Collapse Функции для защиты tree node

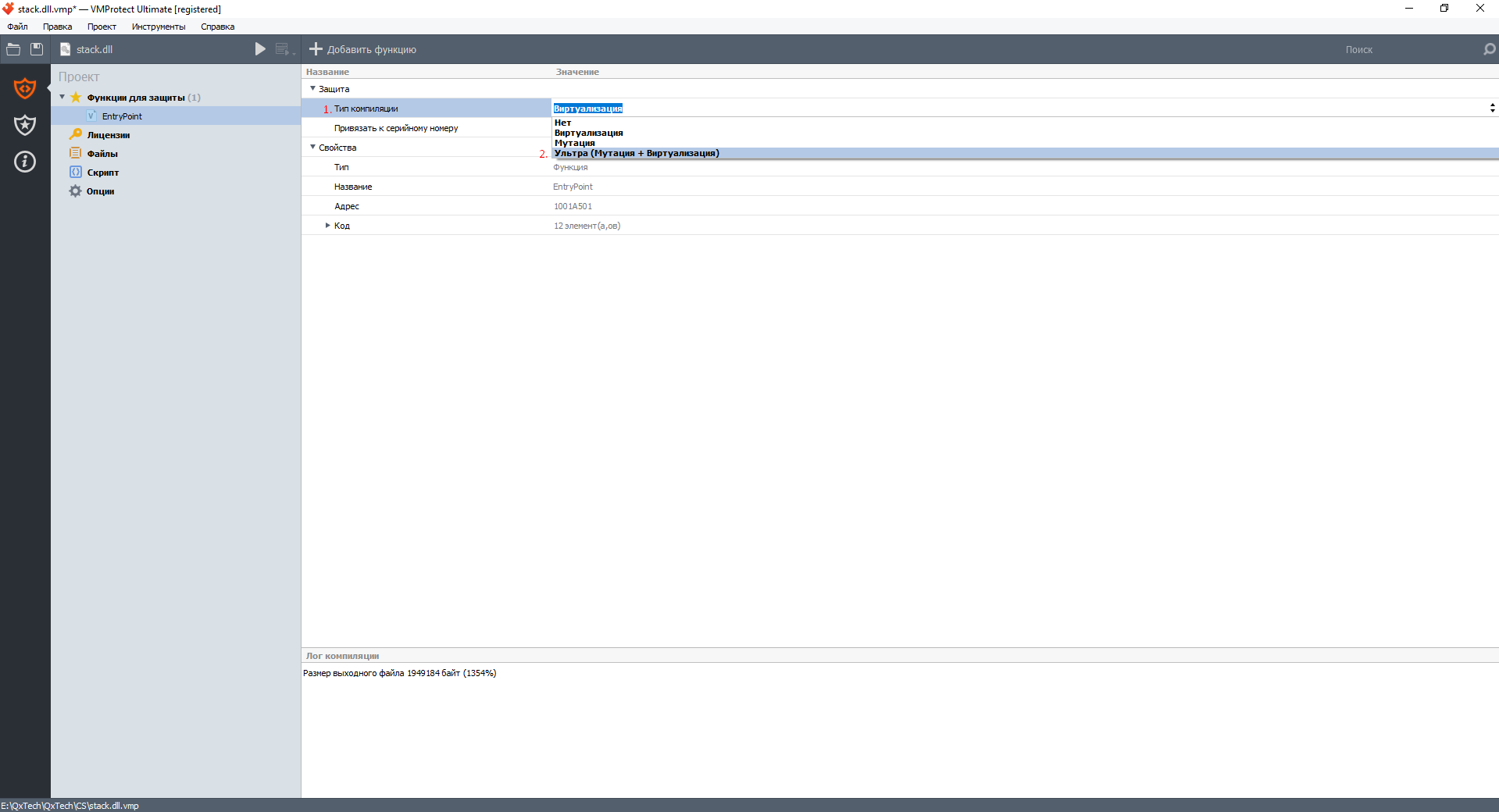[x=62, y=97]
